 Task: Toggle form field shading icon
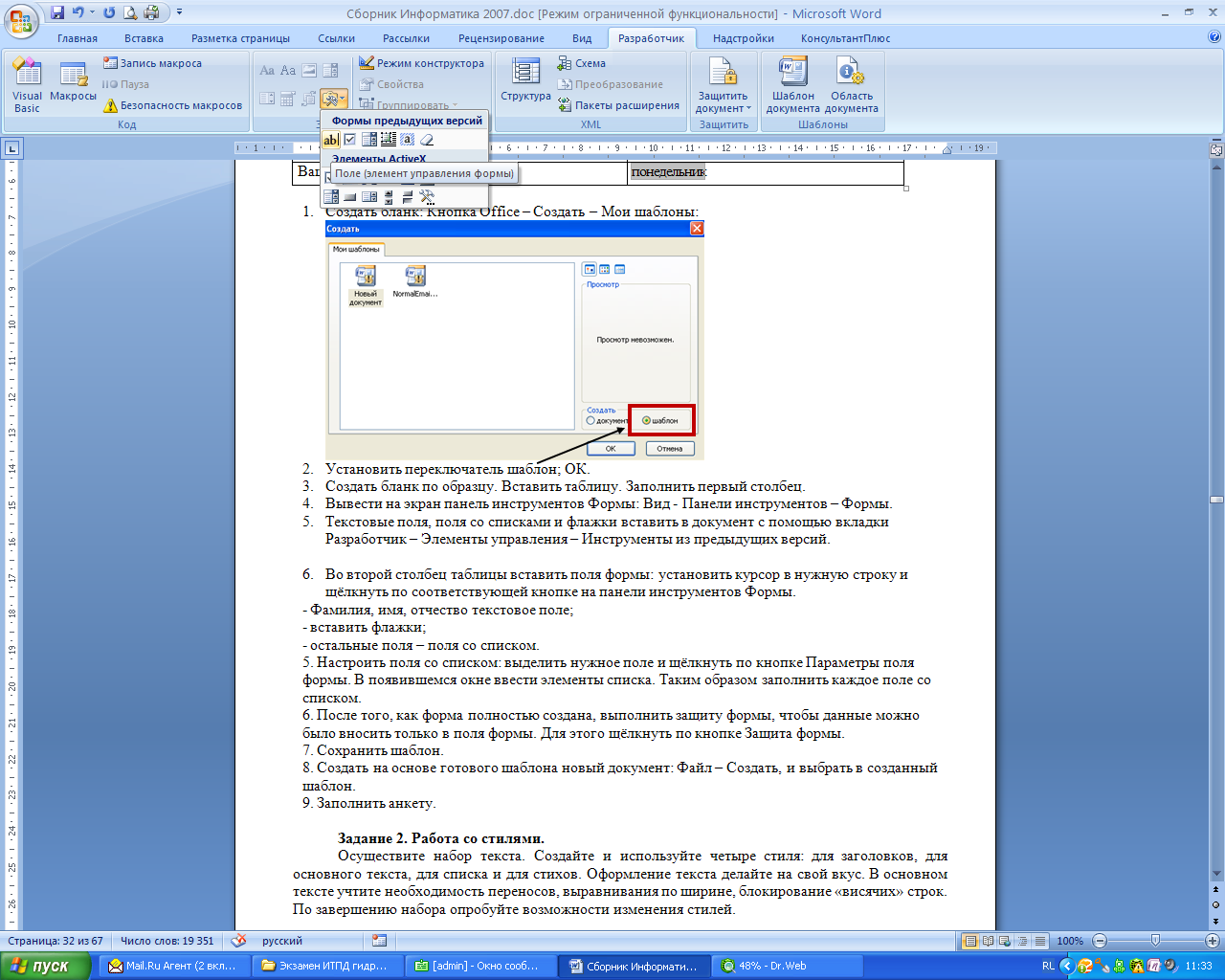pyautogui.click(x=408, y=140)
